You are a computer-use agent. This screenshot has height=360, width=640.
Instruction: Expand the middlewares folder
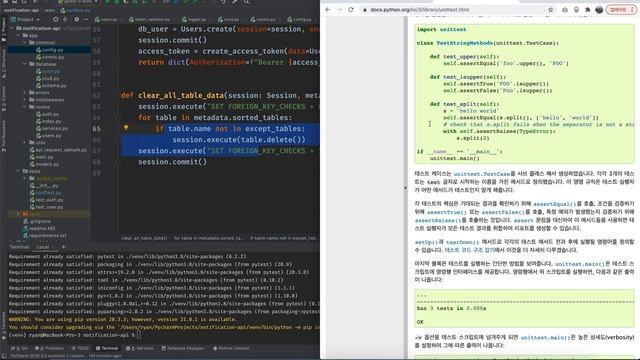(x=24, y=100)
